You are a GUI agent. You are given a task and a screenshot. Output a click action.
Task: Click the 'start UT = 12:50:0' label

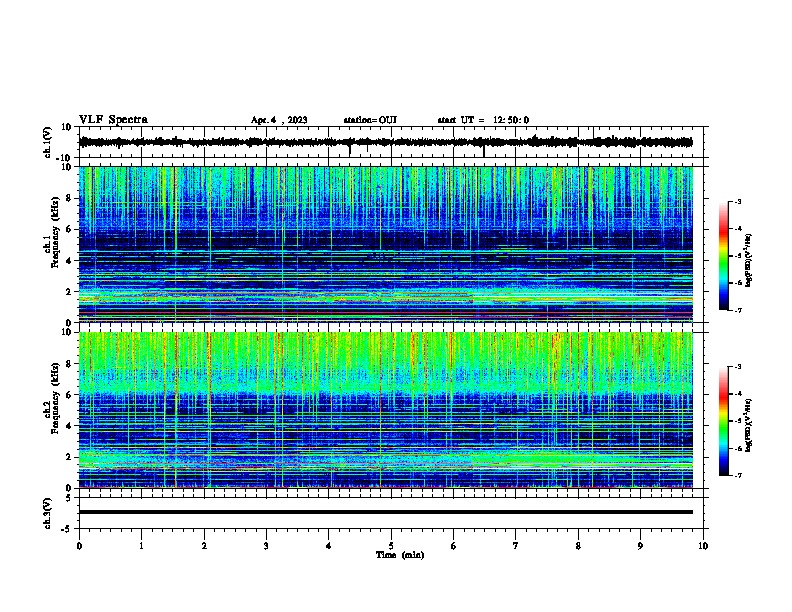coord(483,120)
